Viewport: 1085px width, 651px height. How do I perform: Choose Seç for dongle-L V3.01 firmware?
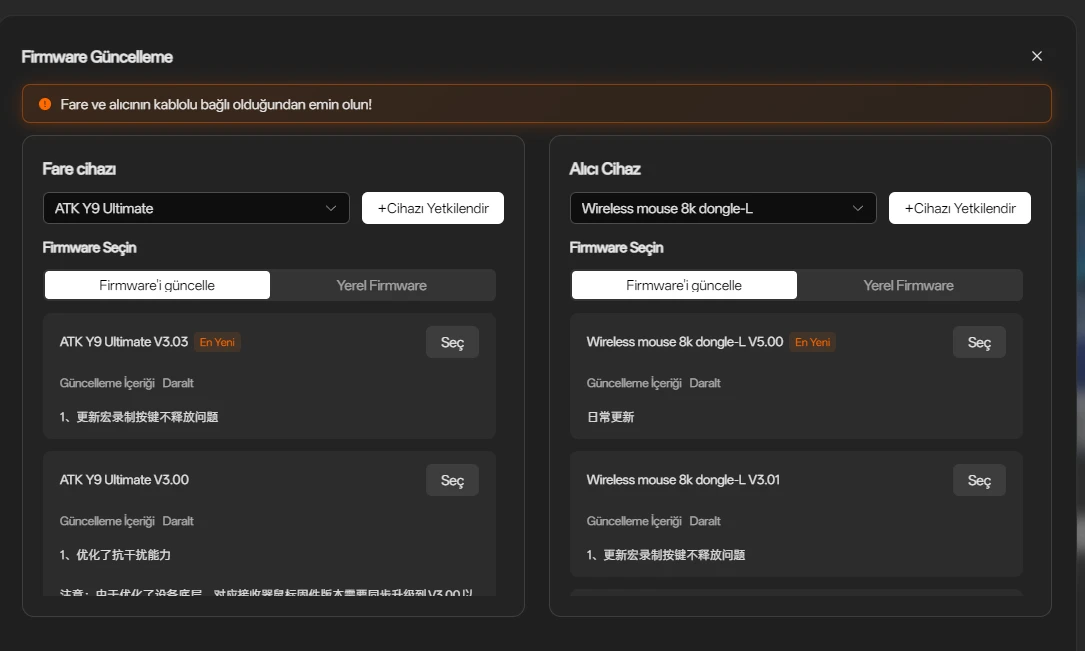pyautogui.click(x=979, y=480)
